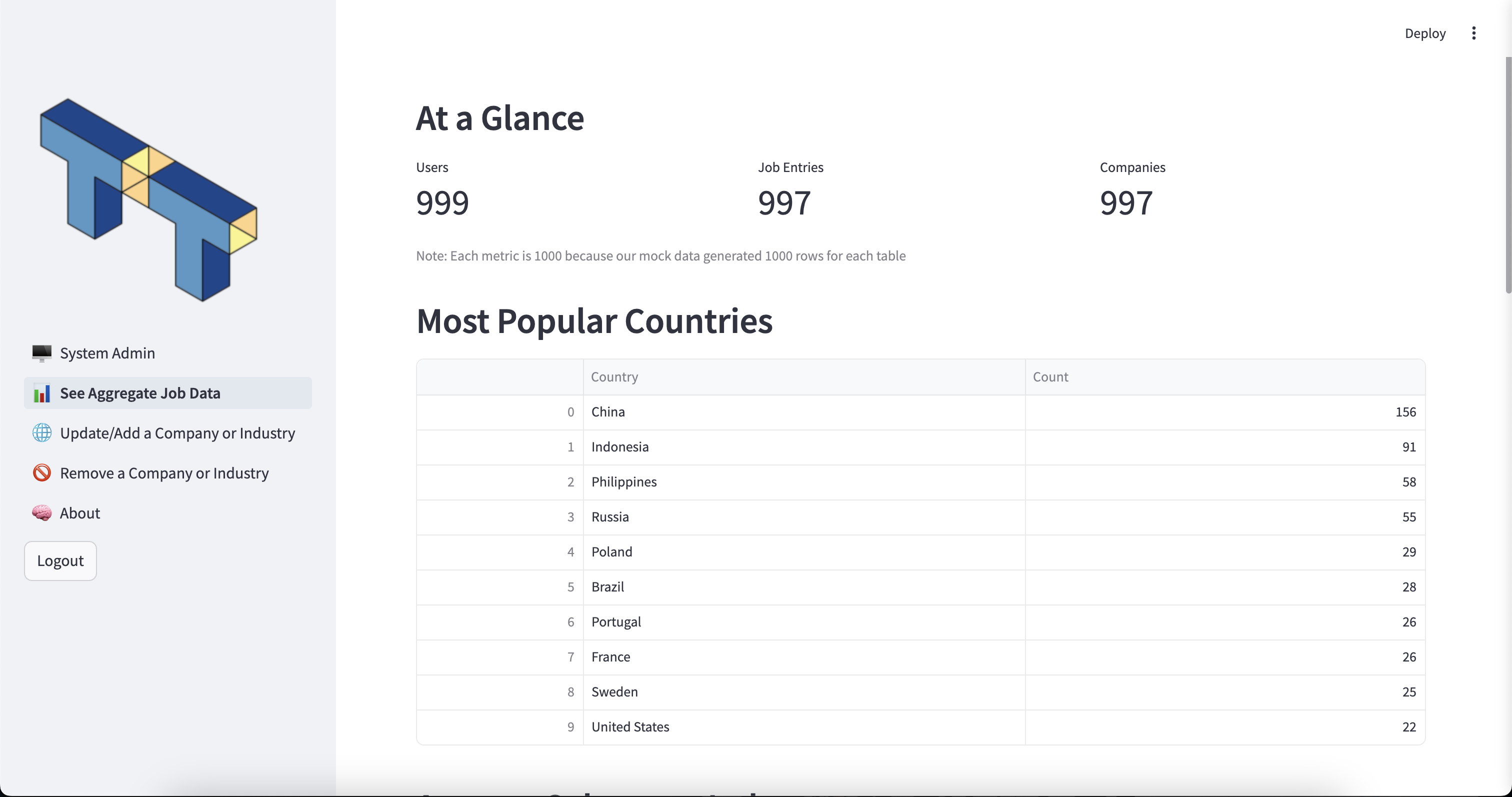The height and width of the screenshot is (797, 1512).
Task: Click the count 26 for France
Action: [1225, 657]
